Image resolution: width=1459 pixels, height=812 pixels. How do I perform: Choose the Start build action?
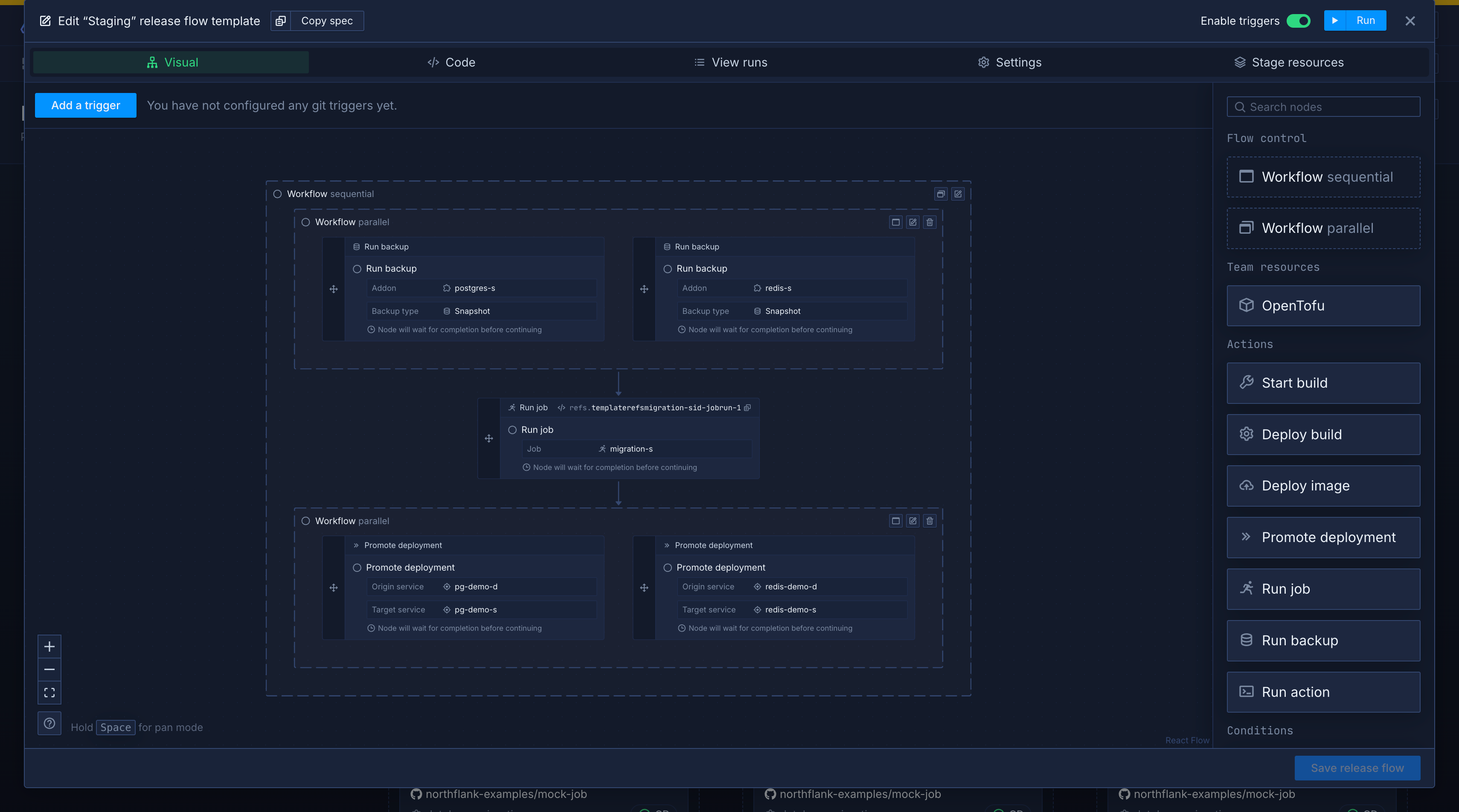[x=1323, y=383]
